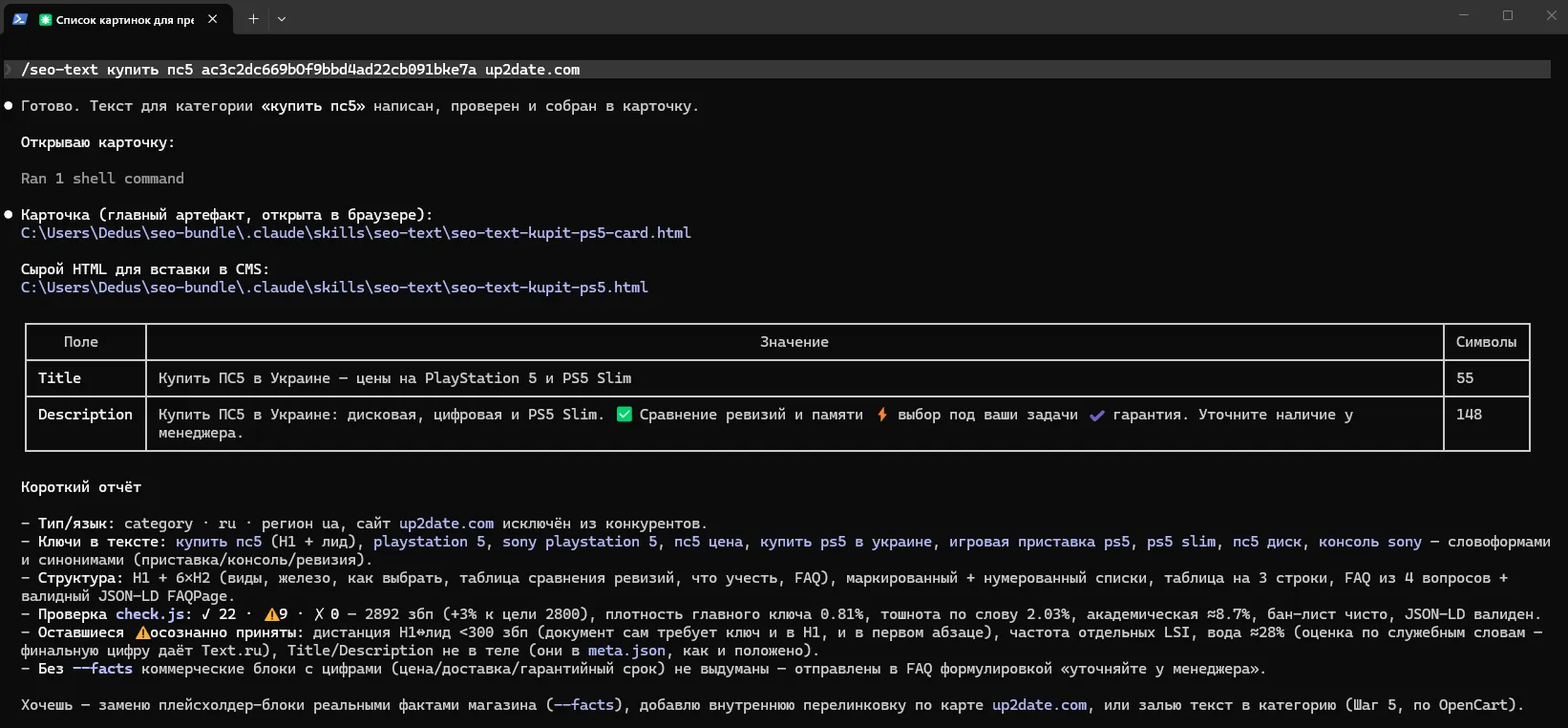Click the 'Символы' table header

point(1486,342)
